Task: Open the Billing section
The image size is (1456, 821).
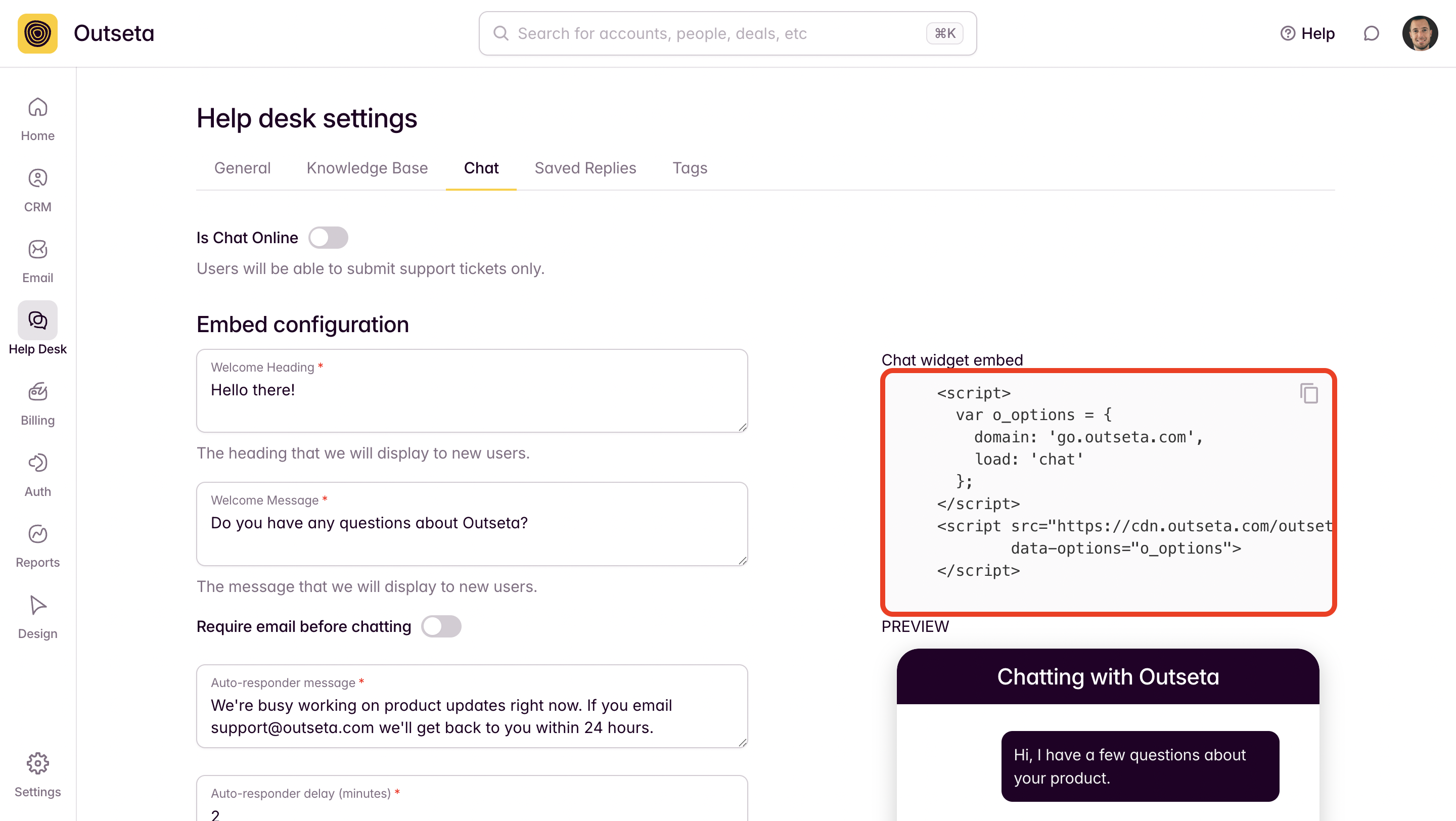Action: [37, 404]
